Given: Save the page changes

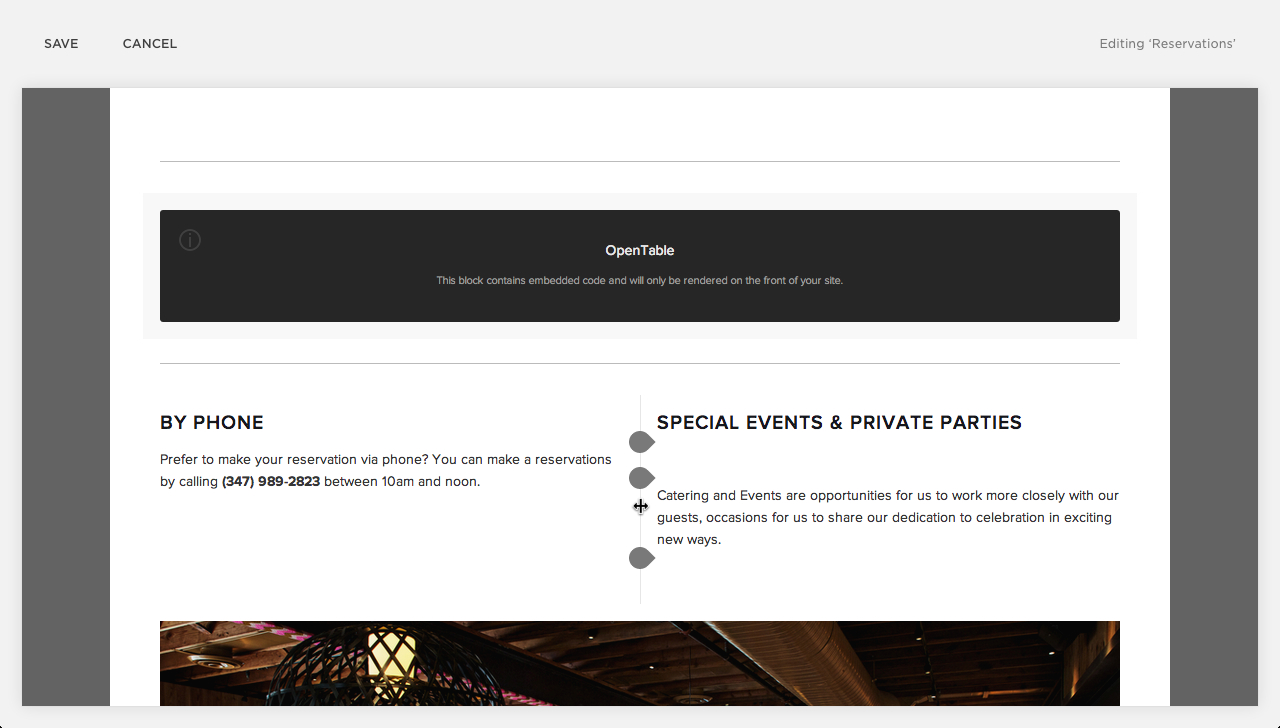Looking at the screenshot, I should [61, 44].
